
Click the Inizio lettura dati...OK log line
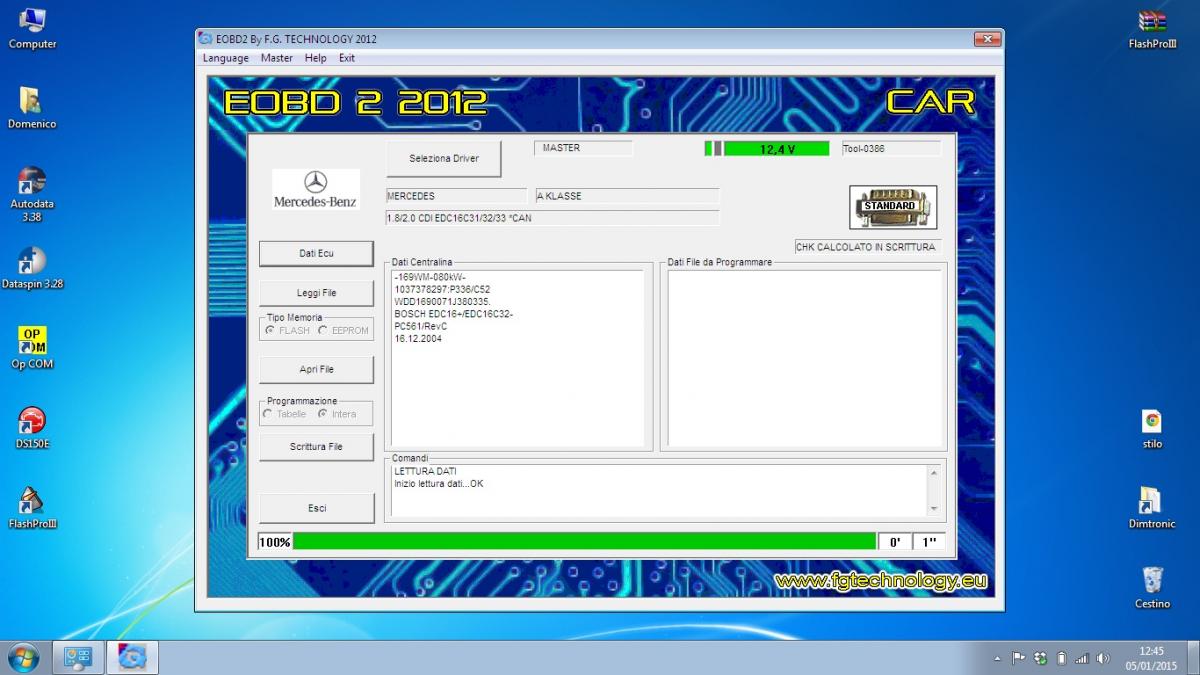(439, 484)
